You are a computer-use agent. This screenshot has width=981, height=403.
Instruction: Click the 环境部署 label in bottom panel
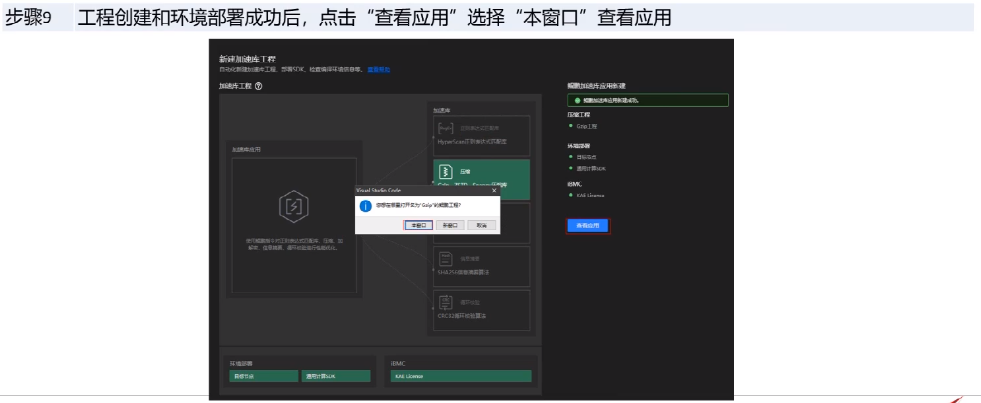pyautogui.click(x=241, y=363)
